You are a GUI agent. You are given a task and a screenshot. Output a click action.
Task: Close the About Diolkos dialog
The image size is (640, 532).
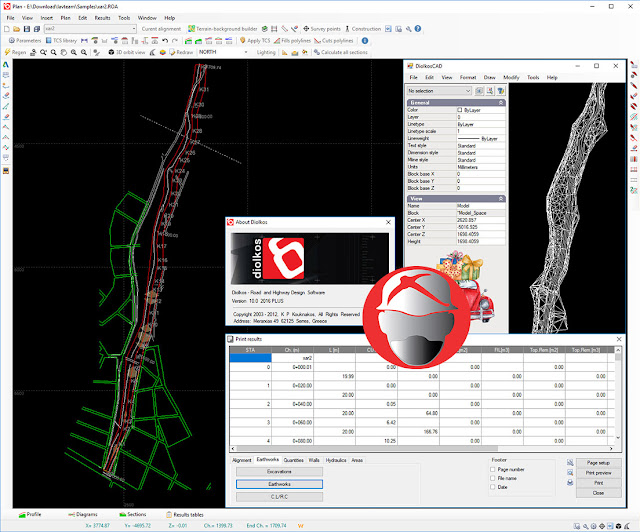388,222
